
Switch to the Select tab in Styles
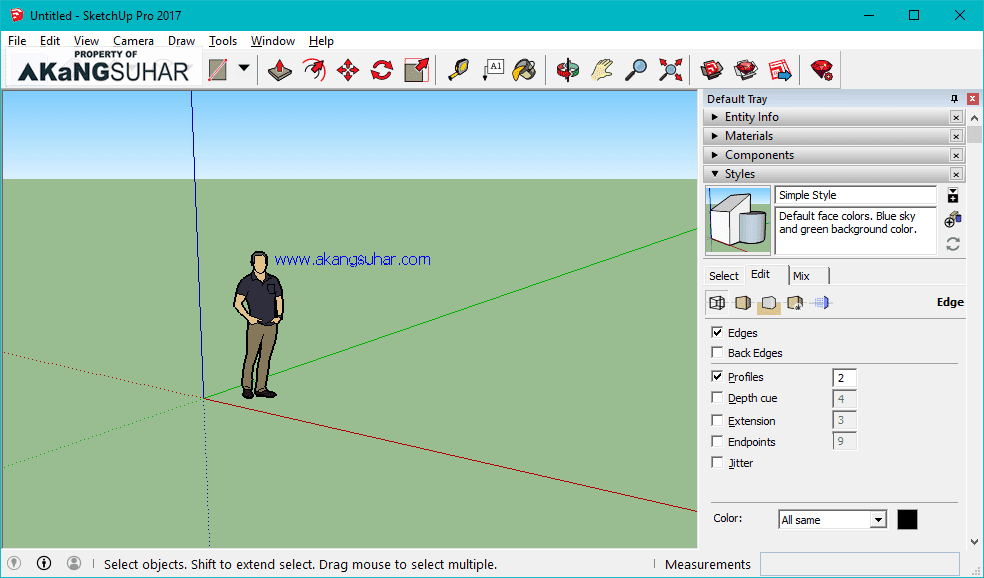pos(724,276)
